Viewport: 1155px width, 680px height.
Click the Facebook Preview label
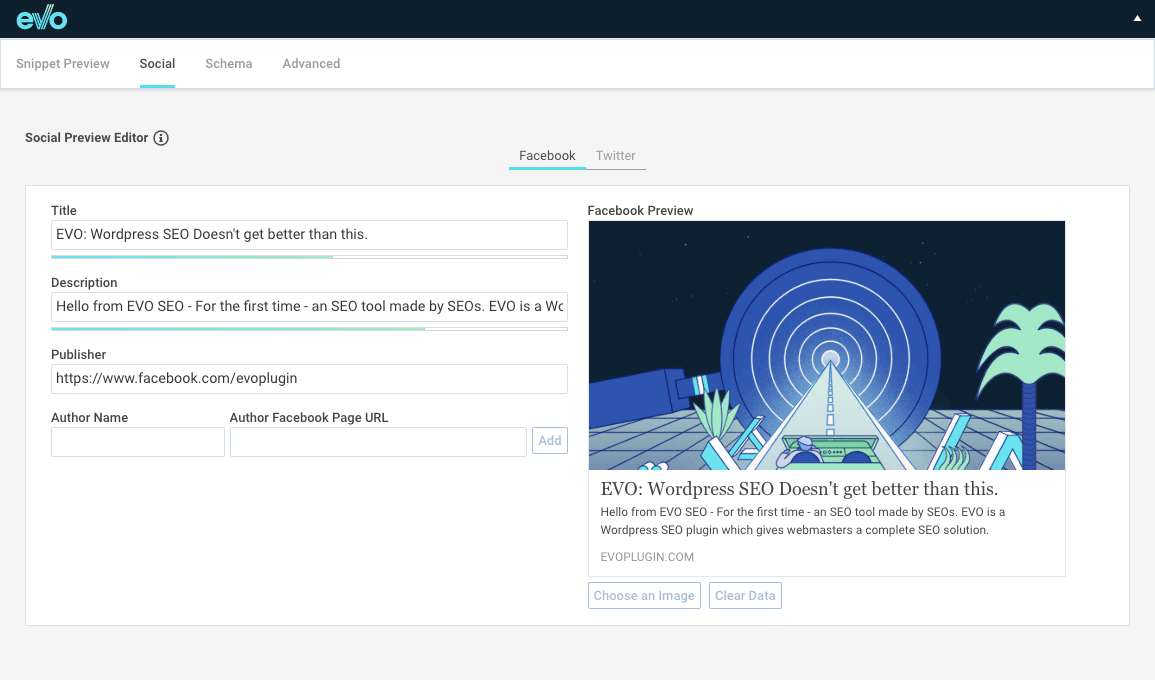(640, 211)
